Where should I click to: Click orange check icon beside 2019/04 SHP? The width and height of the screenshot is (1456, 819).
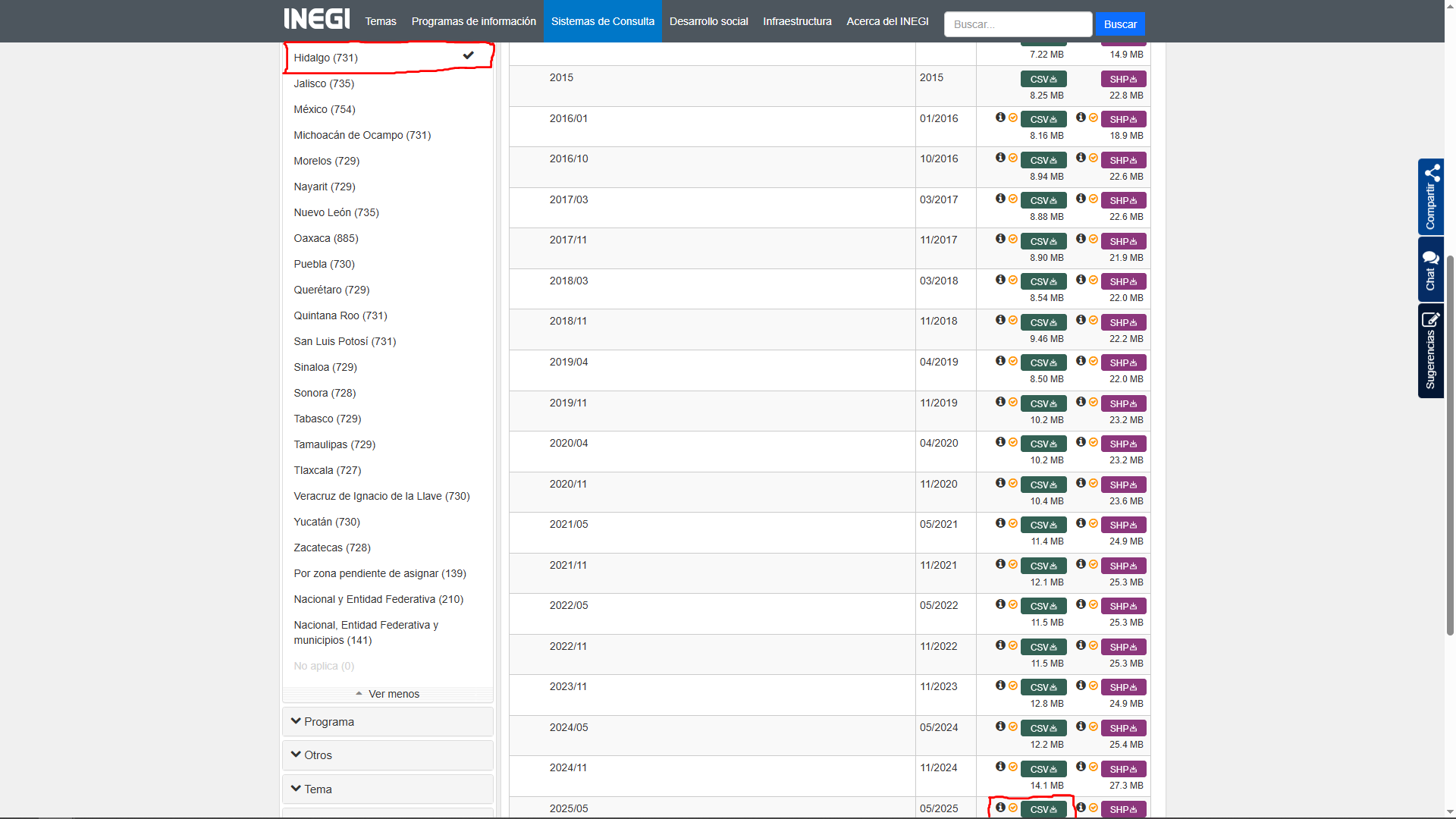[x=1094, y=361]
